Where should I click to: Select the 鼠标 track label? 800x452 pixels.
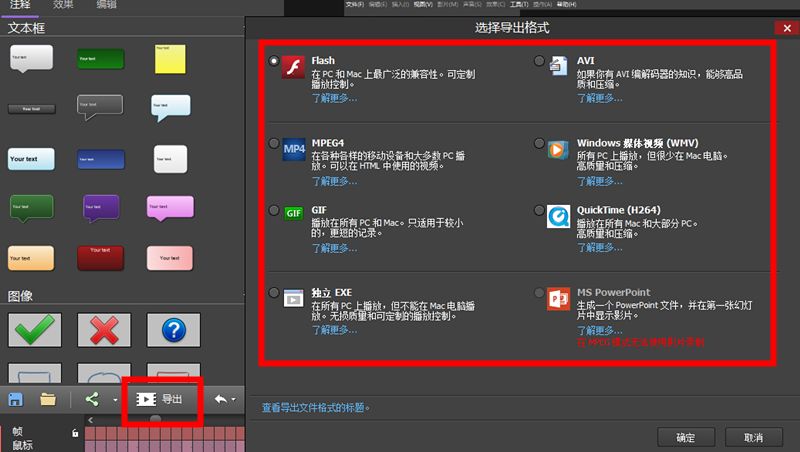[x=22, y=445]
